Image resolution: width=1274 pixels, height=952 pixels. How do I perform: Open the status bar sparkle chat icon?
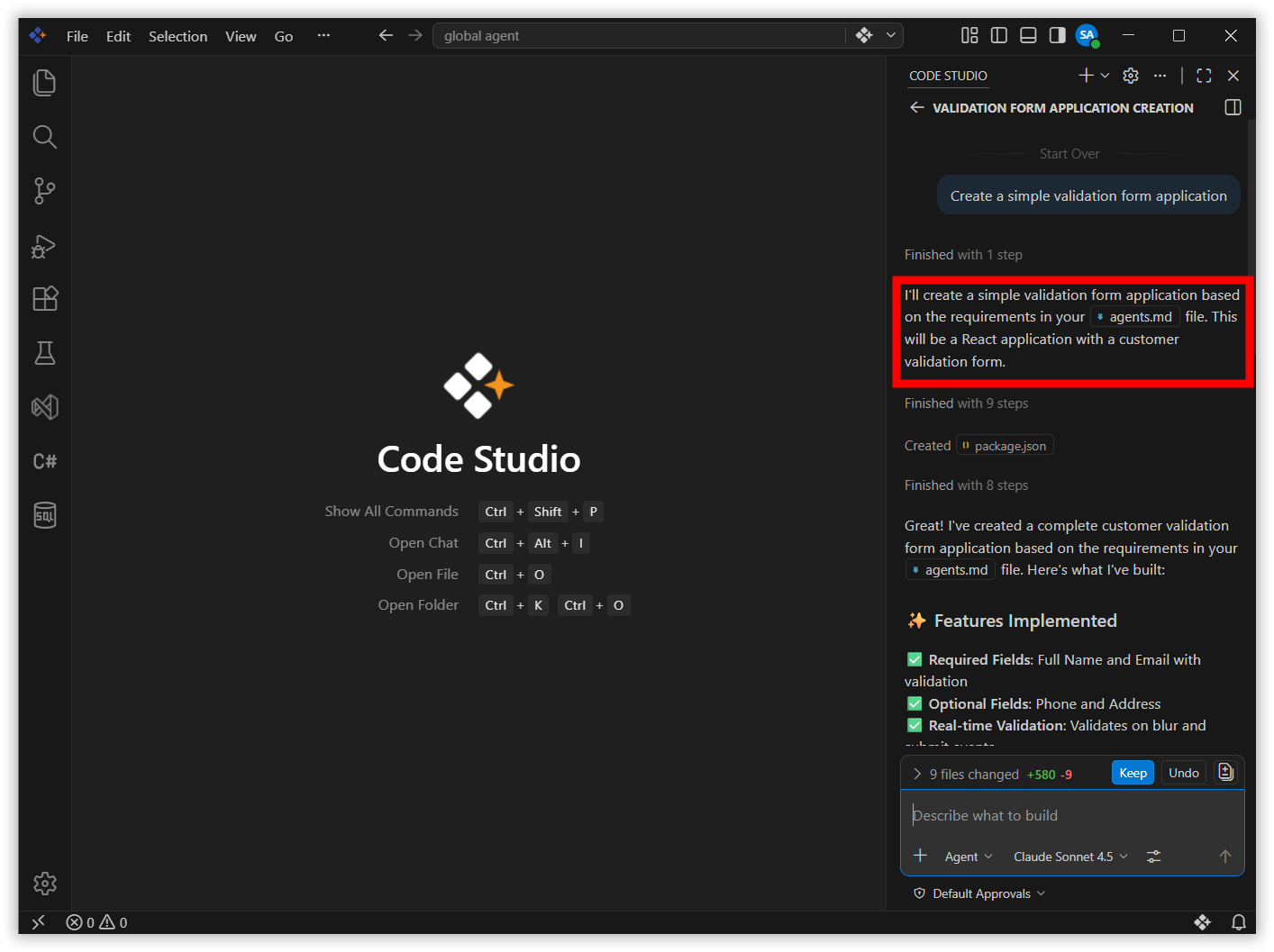(1202, 922)
